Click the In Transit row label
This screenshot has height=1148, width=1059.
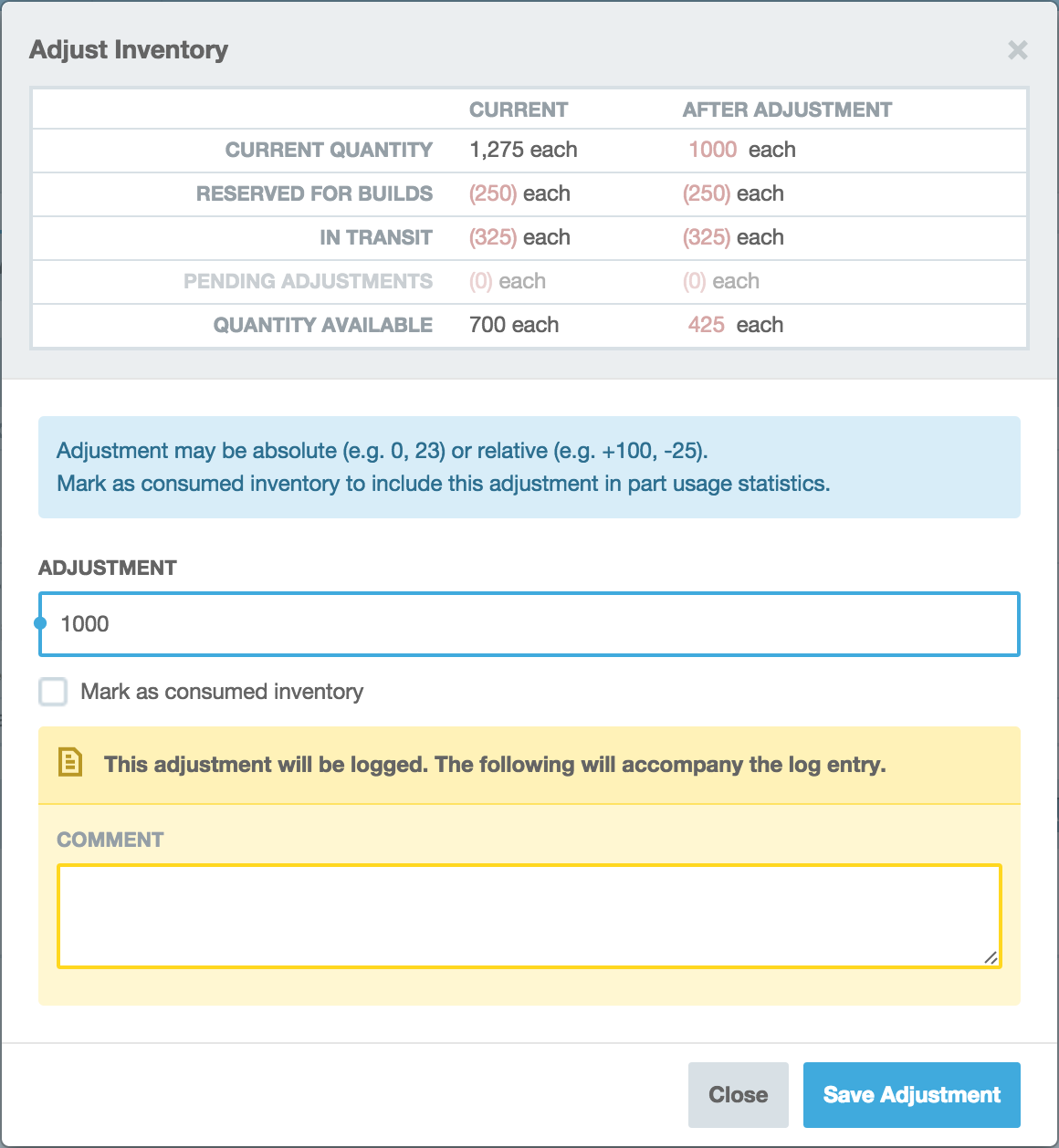[376, 237]
